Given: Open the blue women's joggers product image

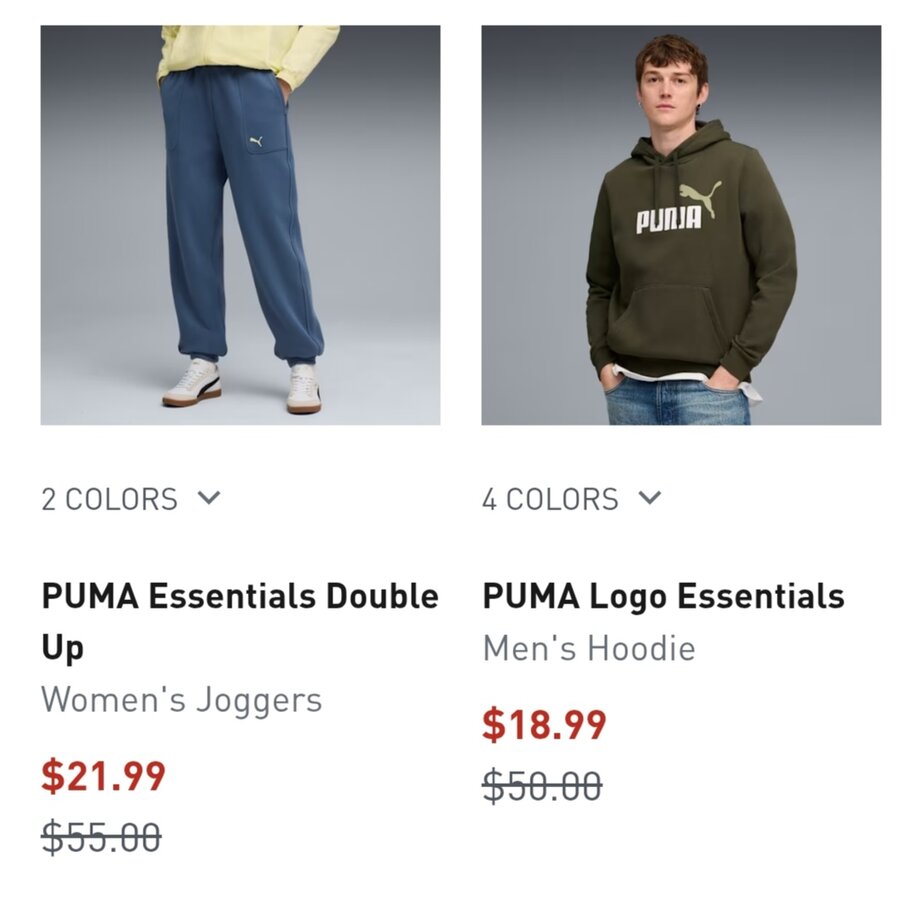Looking at the screenshot, I should [240, 225].
